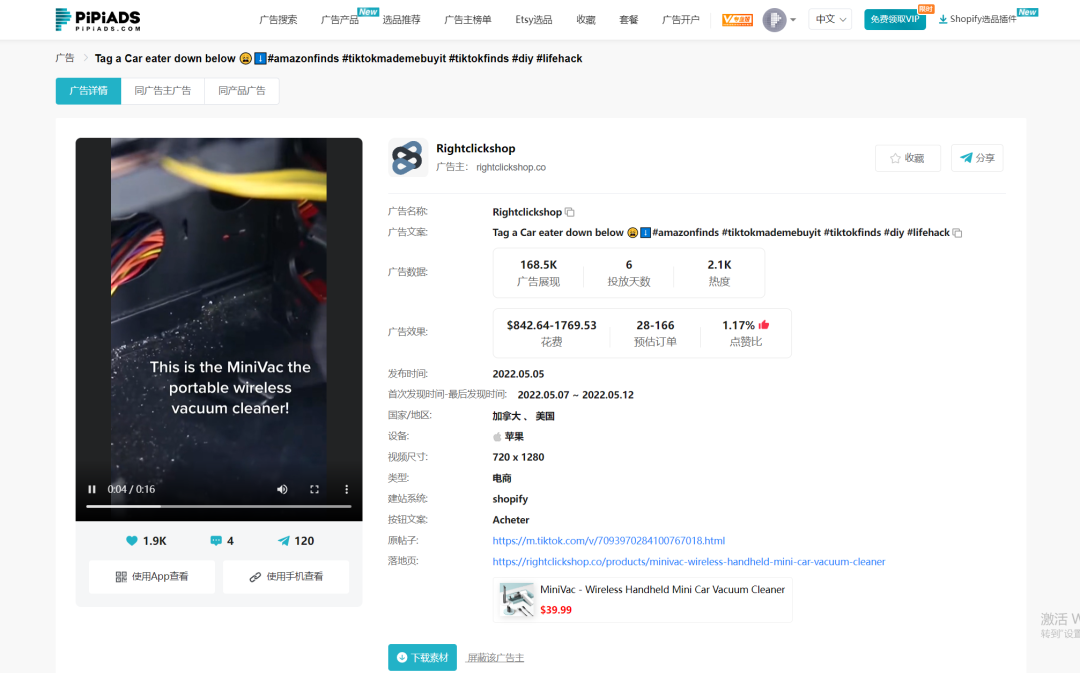Open 广告开户 in the navigation

click(x=681, y=19)
